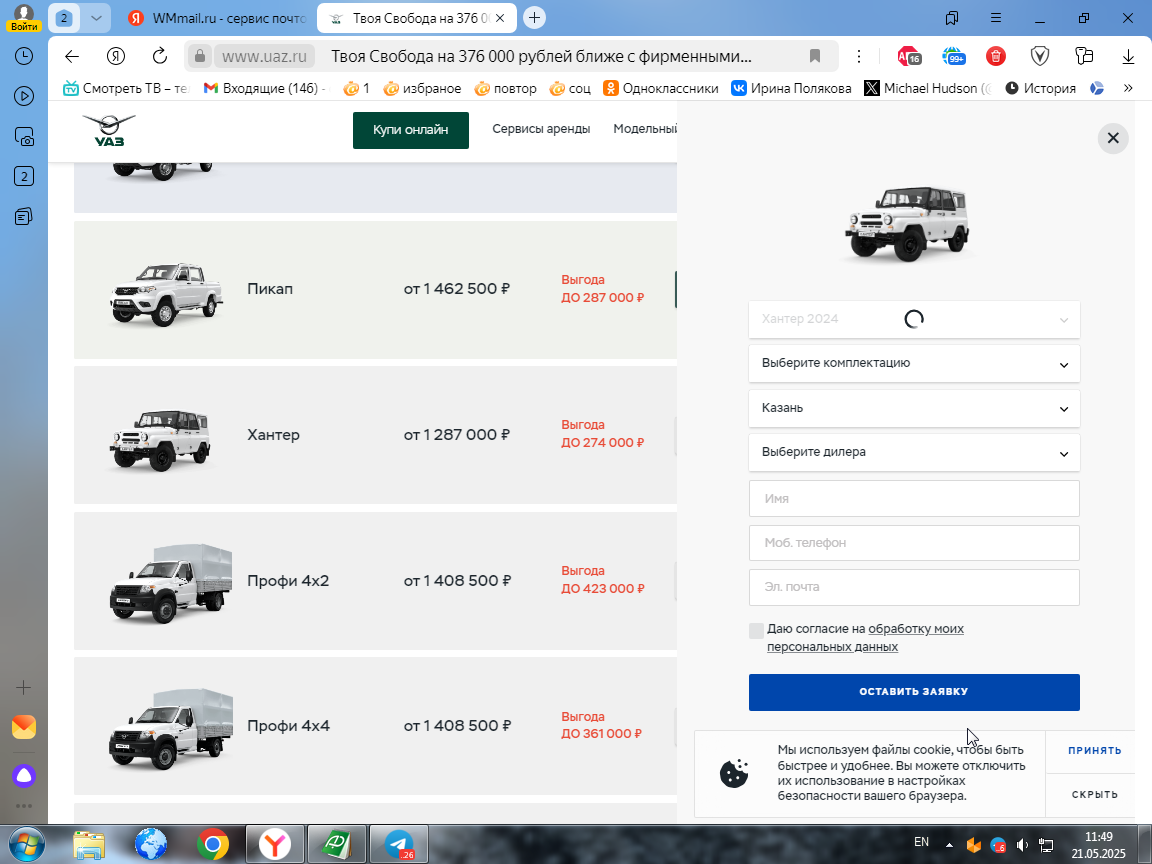1152x864 pixels.
Task: Tick the personal data consent checkbox
Action: click(756, 630)
